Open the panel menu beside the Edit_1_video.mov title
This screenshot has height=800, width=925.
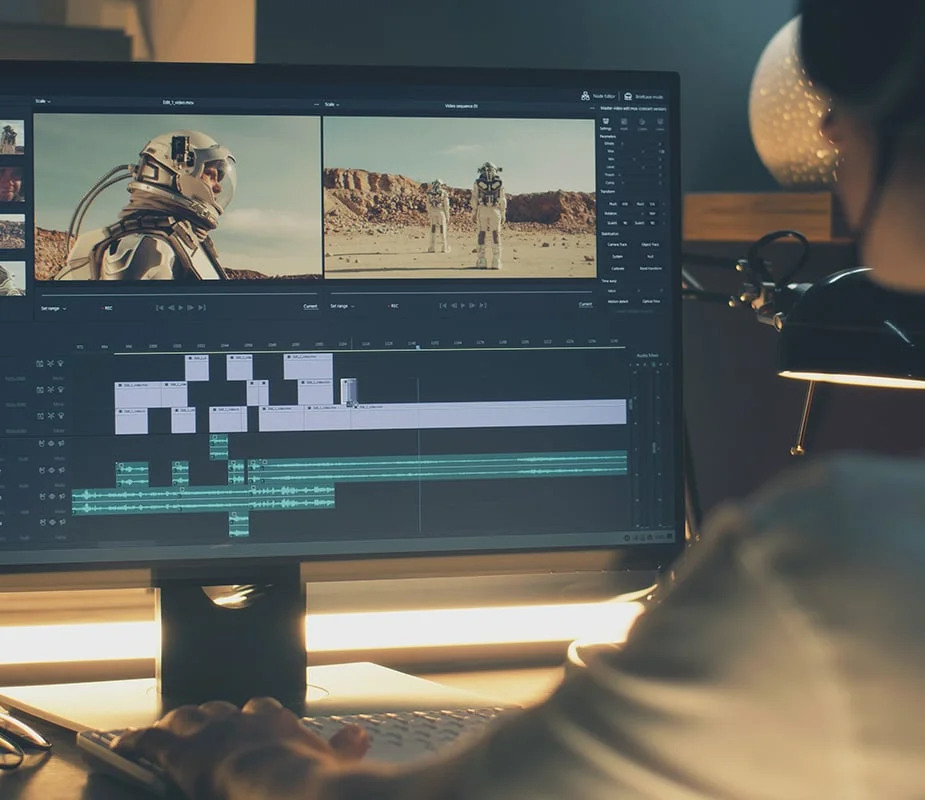click(x=316, y=104)
